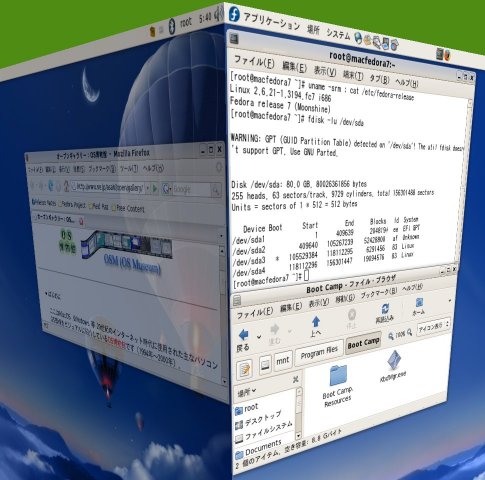
Task: Expand the file browser toolbar overflow arrow
Action: [x=450, y=301]
